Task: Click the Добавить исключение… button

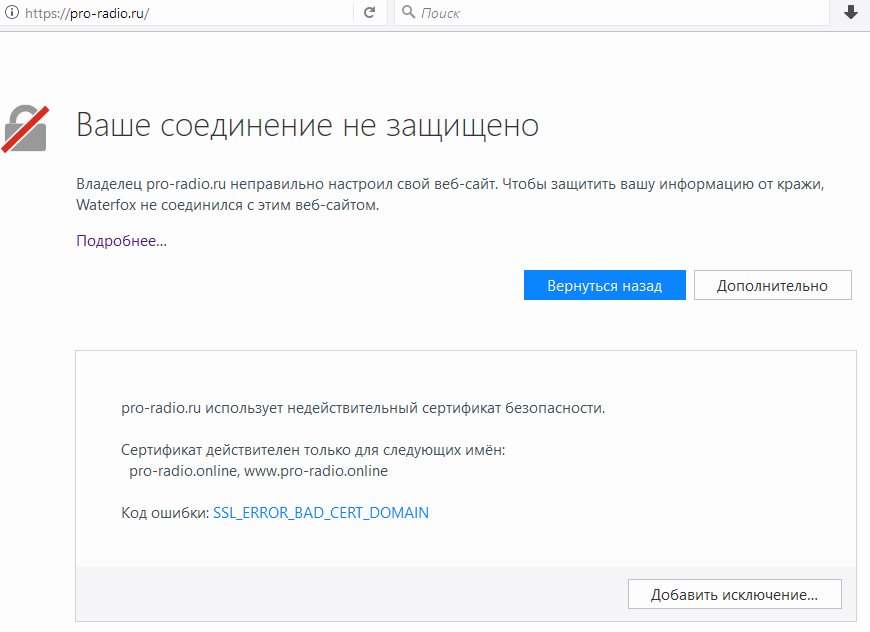Action: pos(735,594)
